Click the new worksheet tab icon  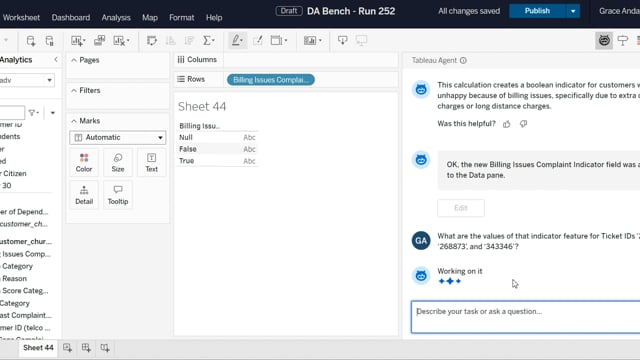point(67,348)
